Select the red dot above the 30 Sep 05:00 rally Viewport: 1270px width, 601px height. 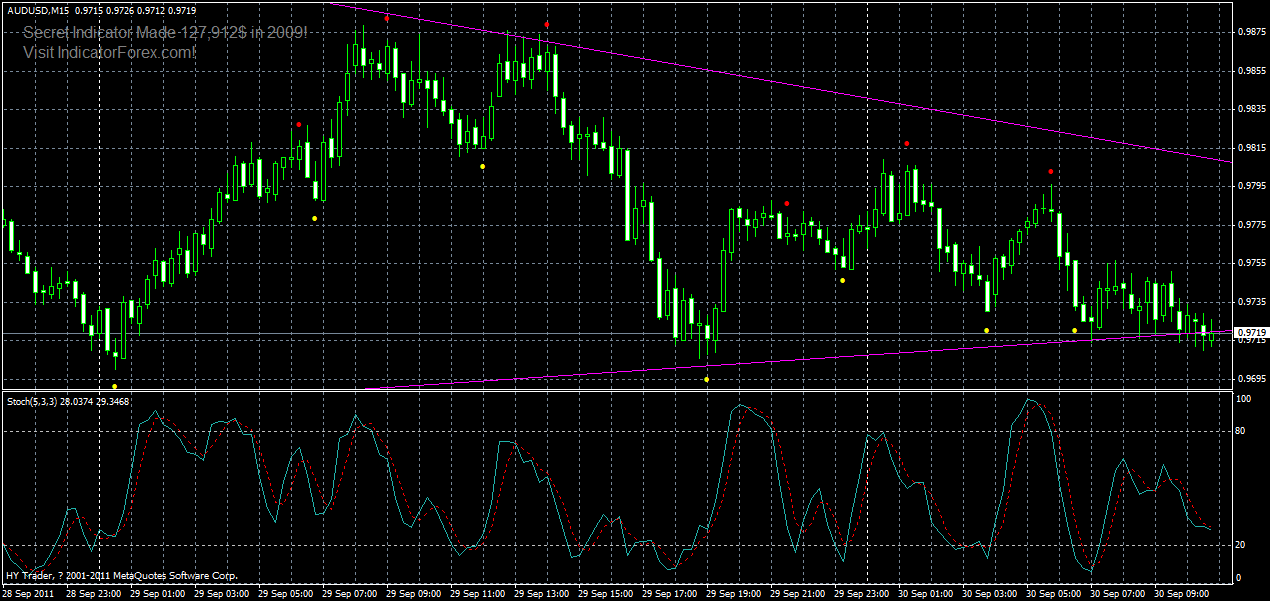(x=1050, y=171)
